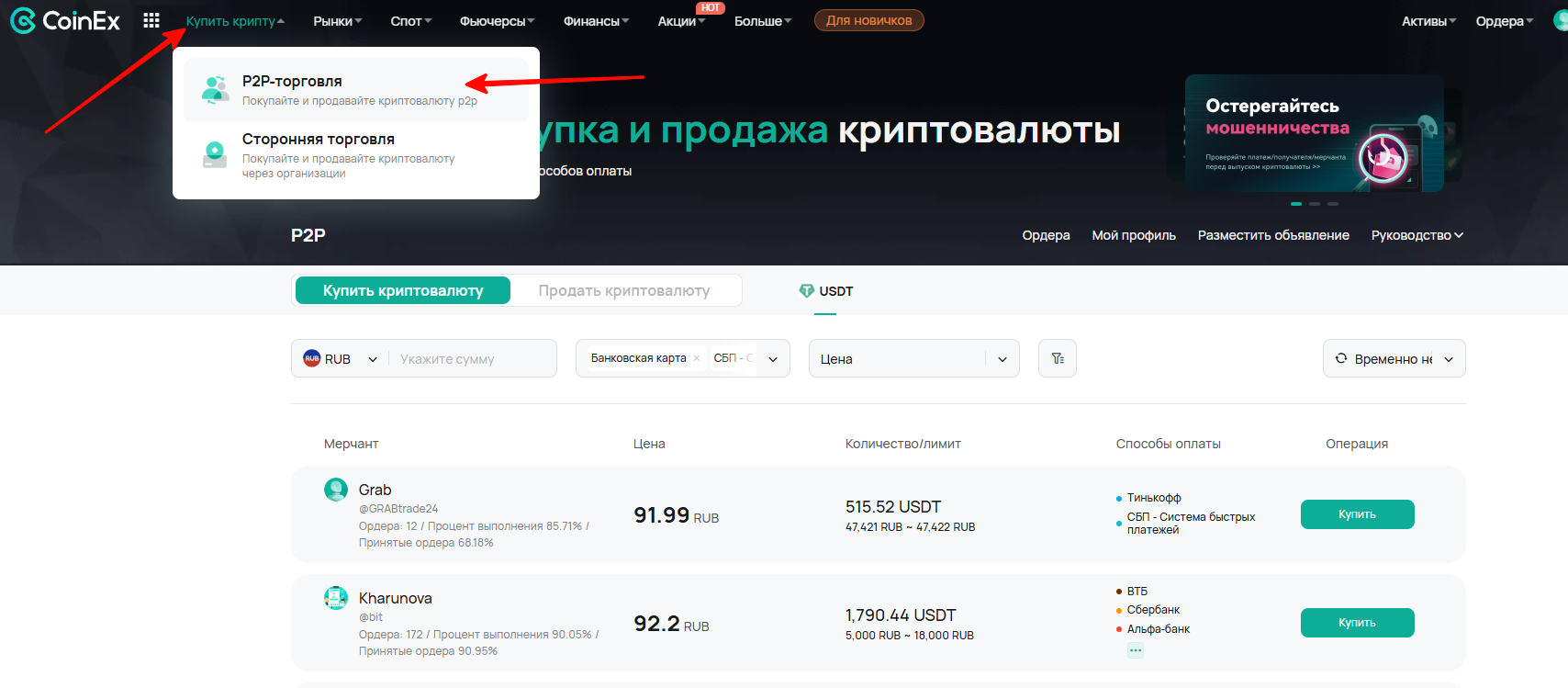The image size is (1568, 688).
Task: Click the 91.99 RUB price
Action: [677, 515]
